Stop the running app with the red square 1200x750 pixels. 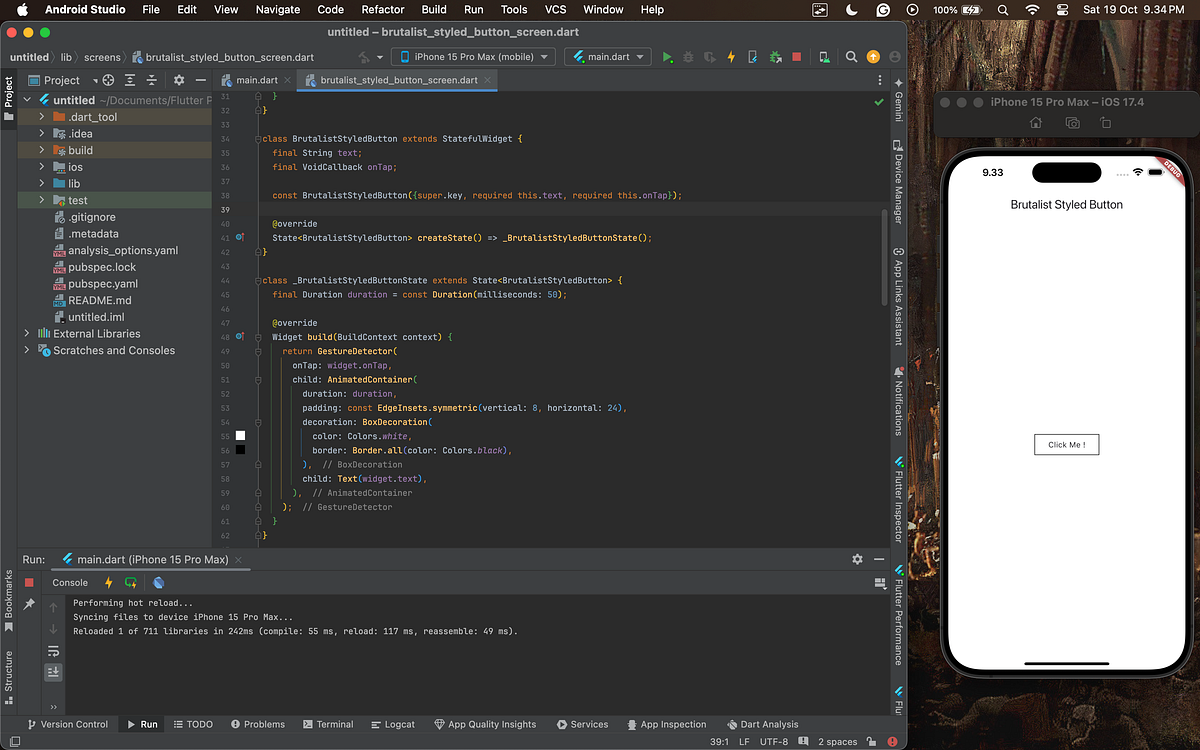point(797,57)
